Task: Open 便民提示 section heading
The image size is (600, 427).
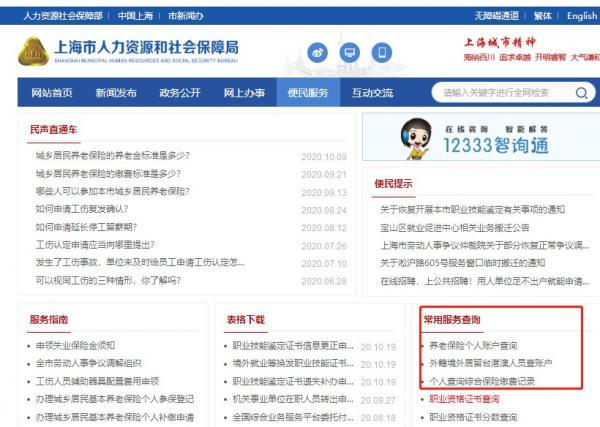Action: click(x=393, y=183)
